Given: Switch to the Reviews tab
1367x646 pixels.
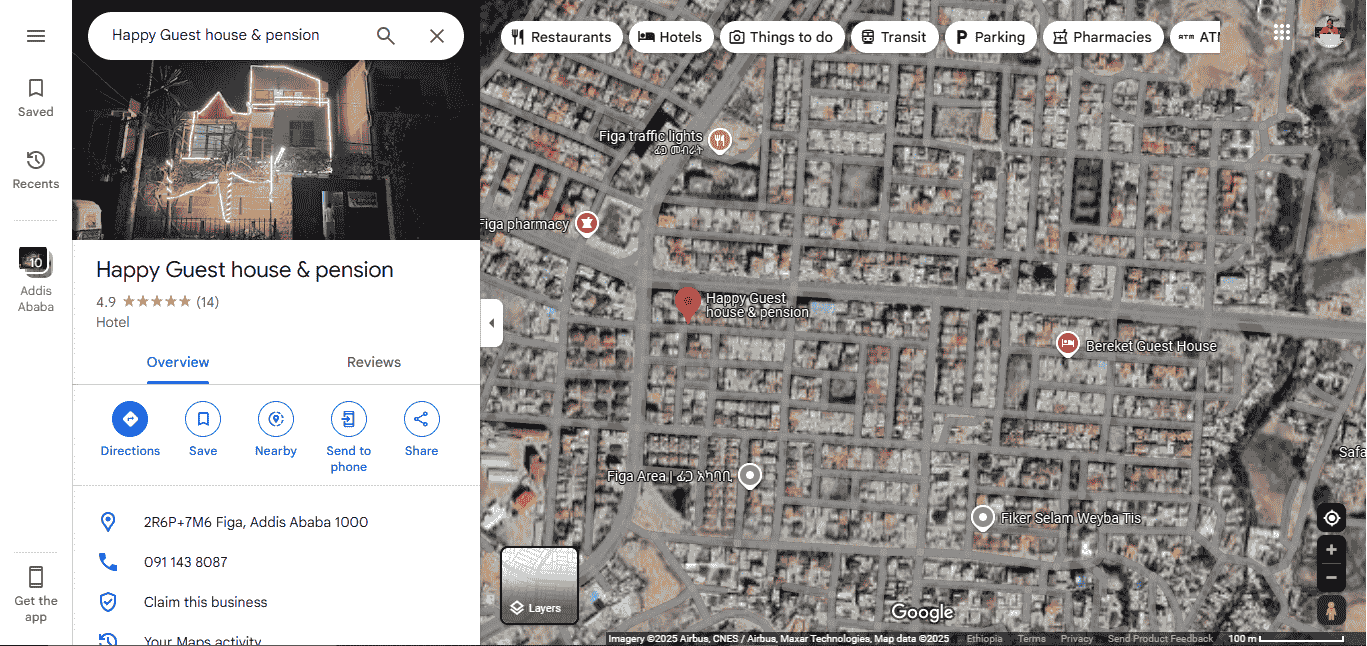Looking at the screenshot, I should pos(374,362).
